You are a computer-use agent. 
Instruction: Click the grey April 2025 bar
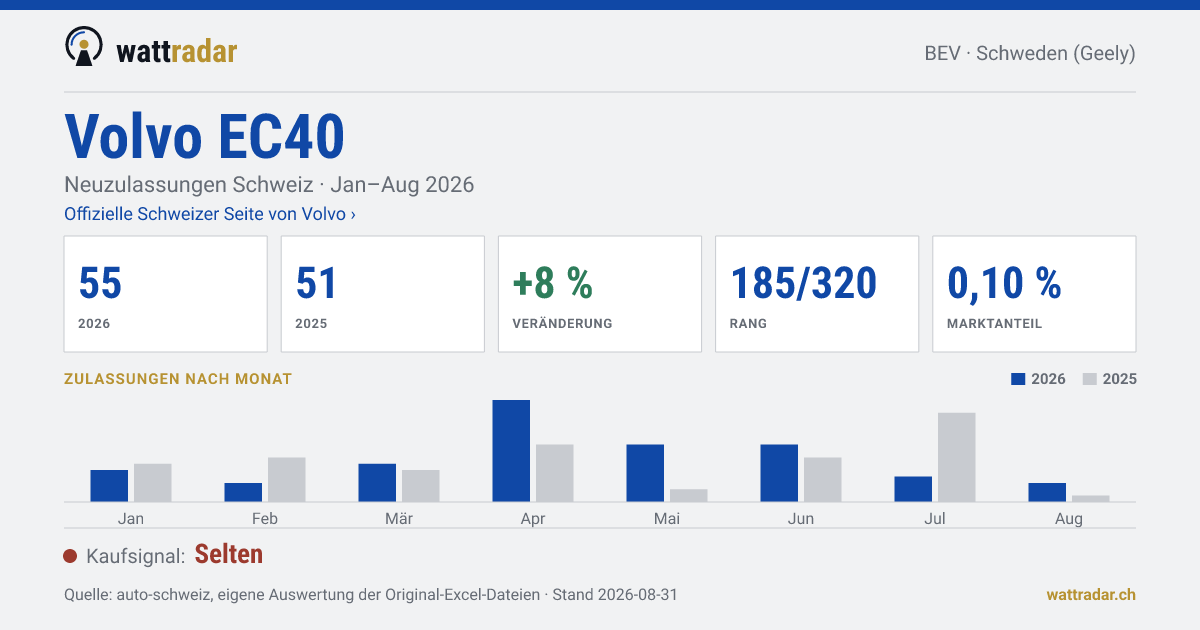tap(555, 473)
